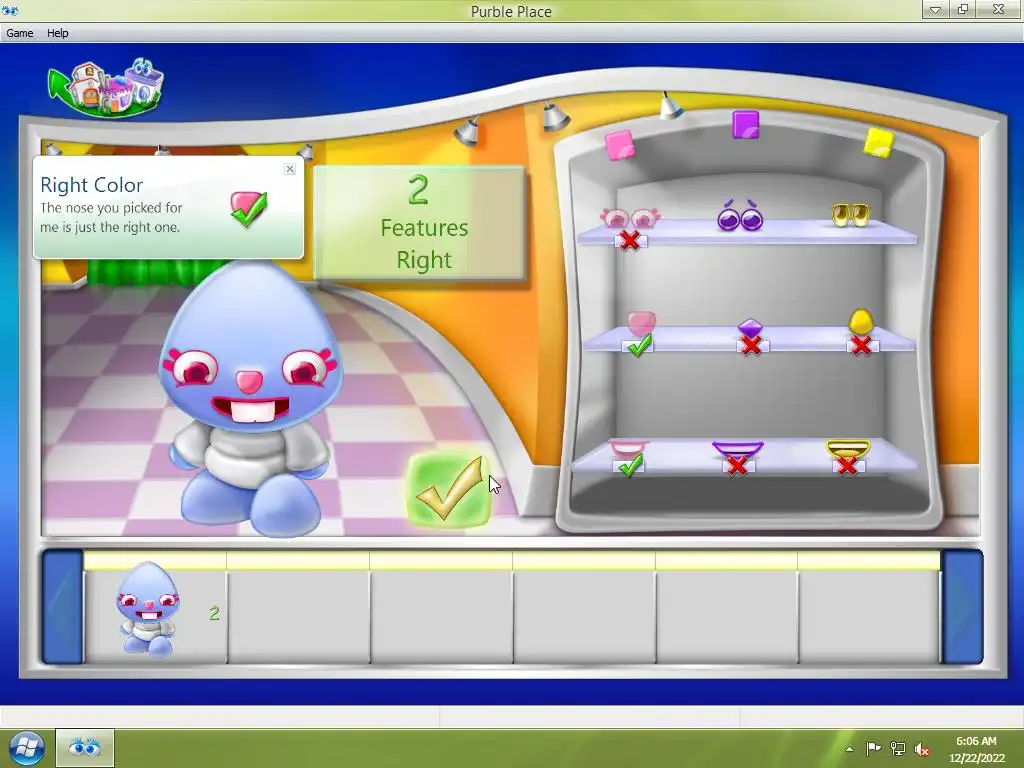This screenshot has width=1024, height=768.
Task: Click the red X under pink eyes
Action: click(630, 240)
